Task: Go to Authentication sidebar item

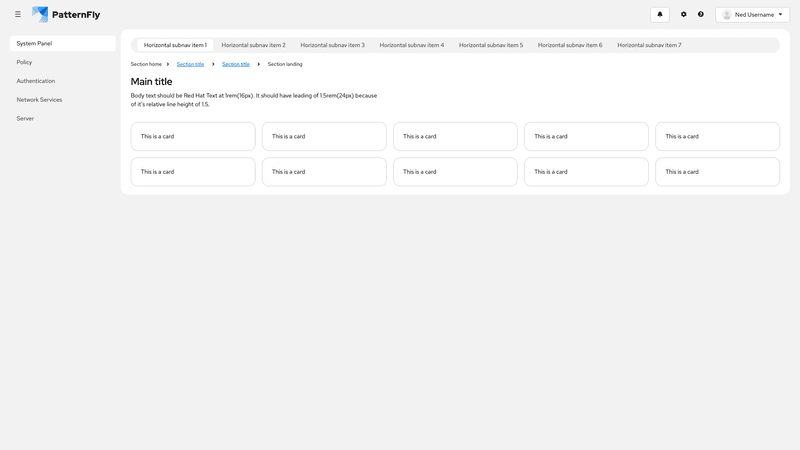Action: point(36,81)
